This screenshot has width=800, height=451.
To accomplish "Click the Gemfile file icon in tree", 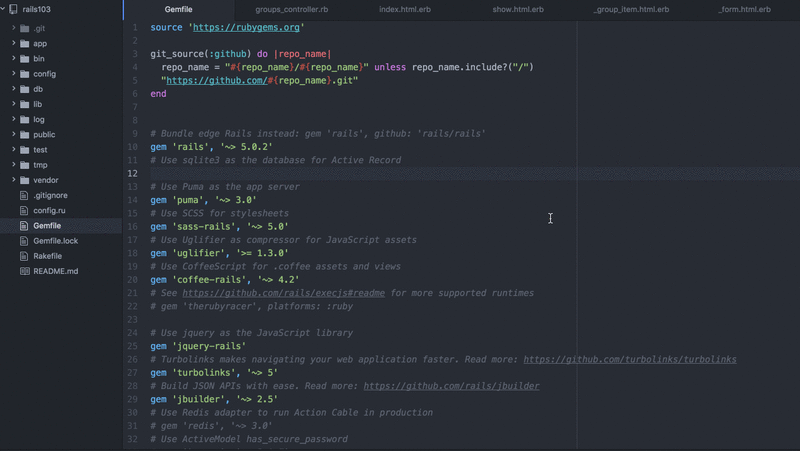I will pos(24,226).
